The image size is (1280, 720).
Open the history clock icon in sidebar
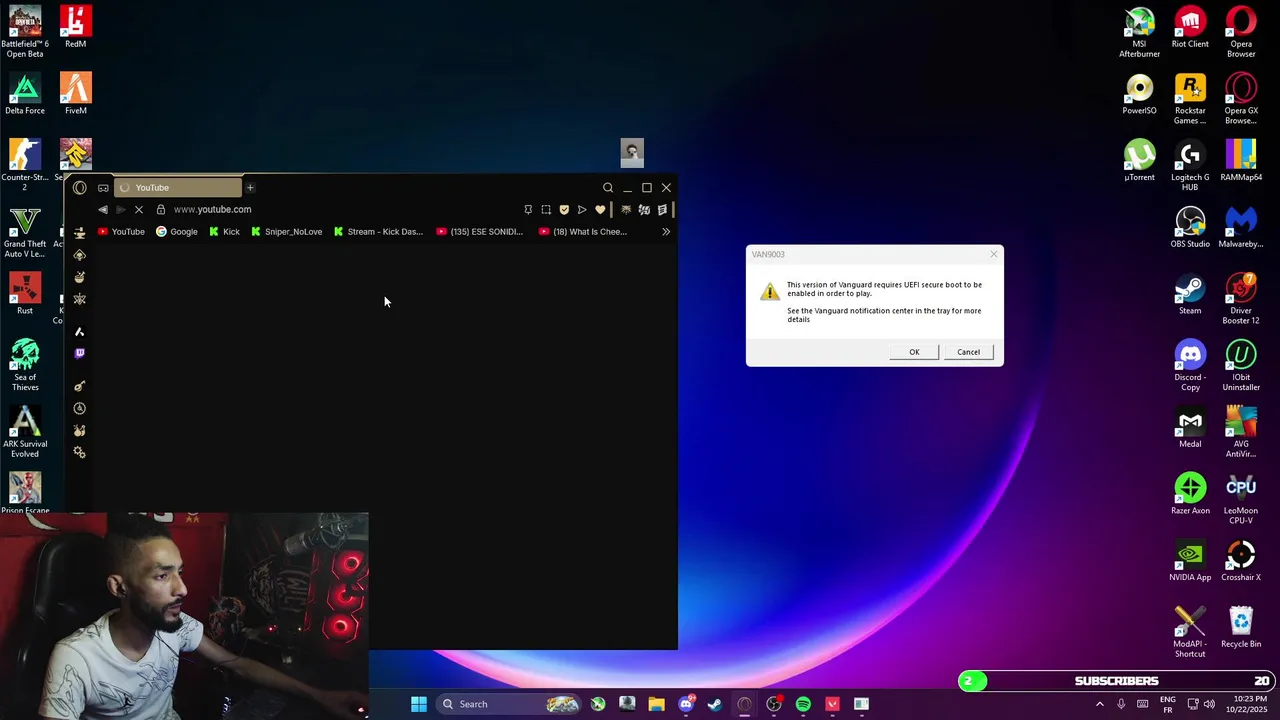(80, 408)
